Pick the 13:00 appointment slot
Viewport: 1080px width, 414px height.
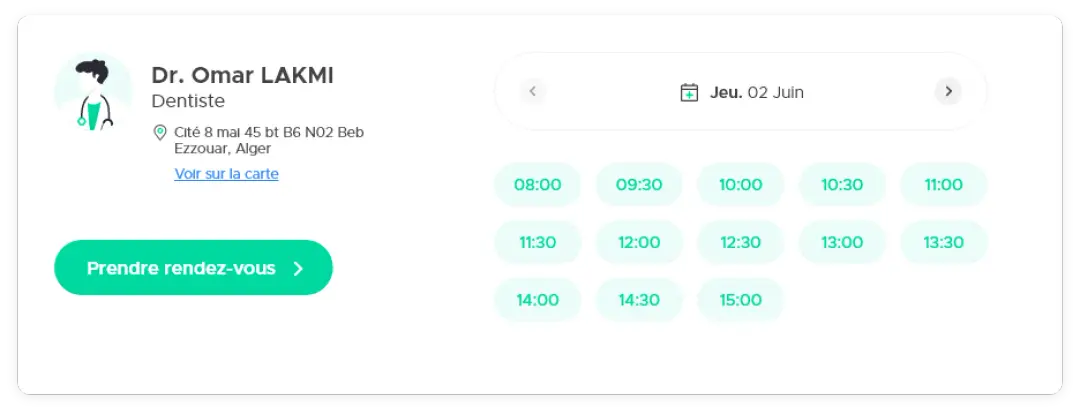(x=842, y=242)
